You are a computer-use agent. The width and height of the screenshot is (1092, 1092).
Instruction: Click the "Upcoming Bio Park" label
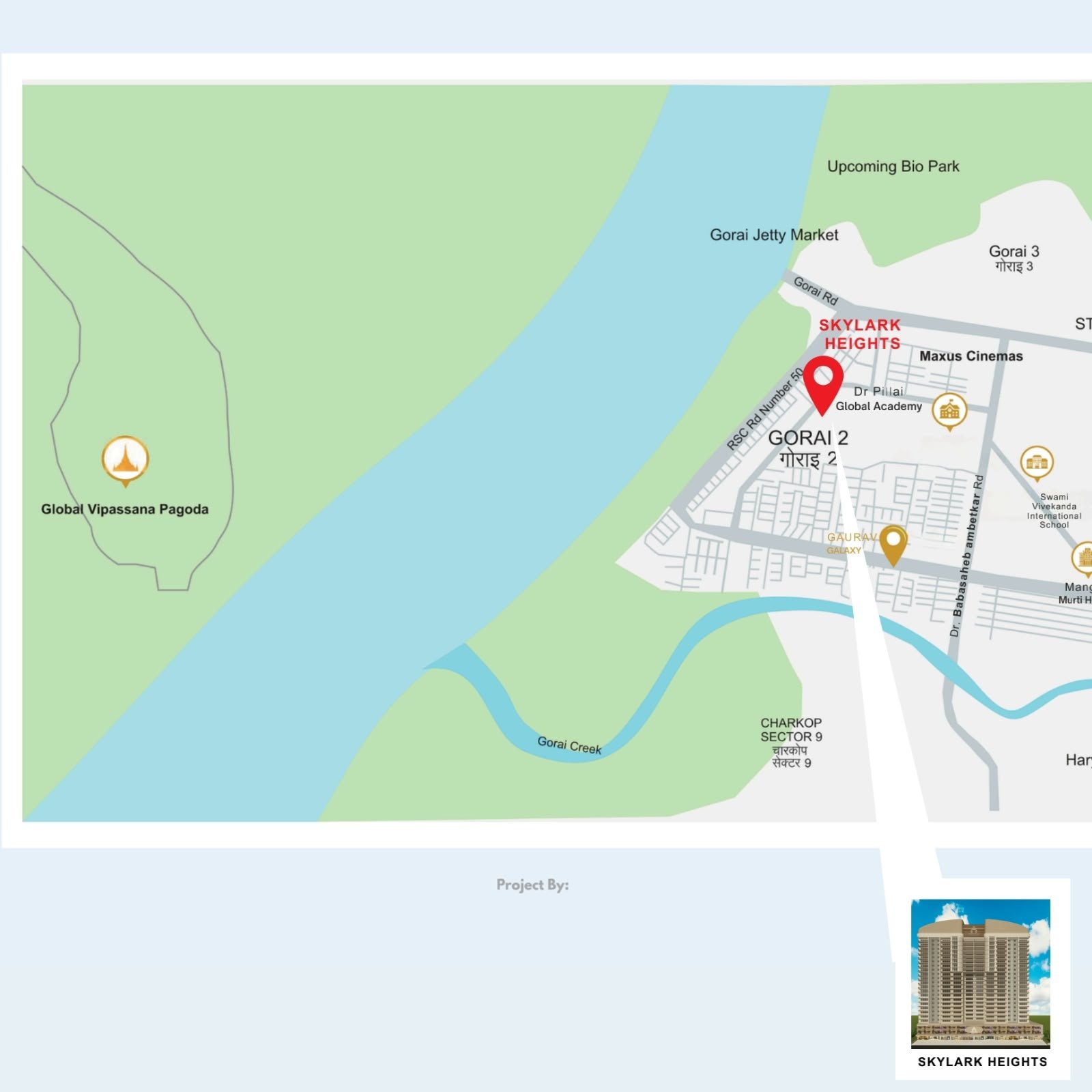point(893,167)
